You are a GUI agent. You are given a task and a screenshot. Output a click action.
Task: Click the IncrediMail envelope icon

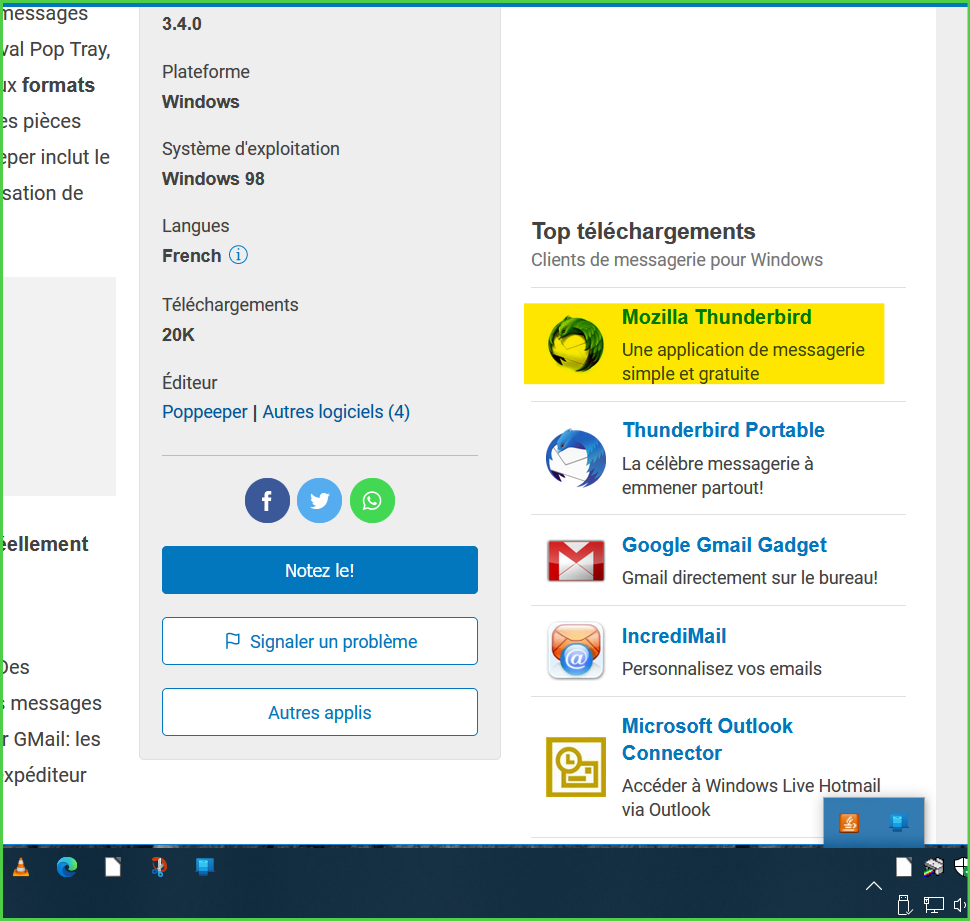pyautogui.click(x=575, y=651)
